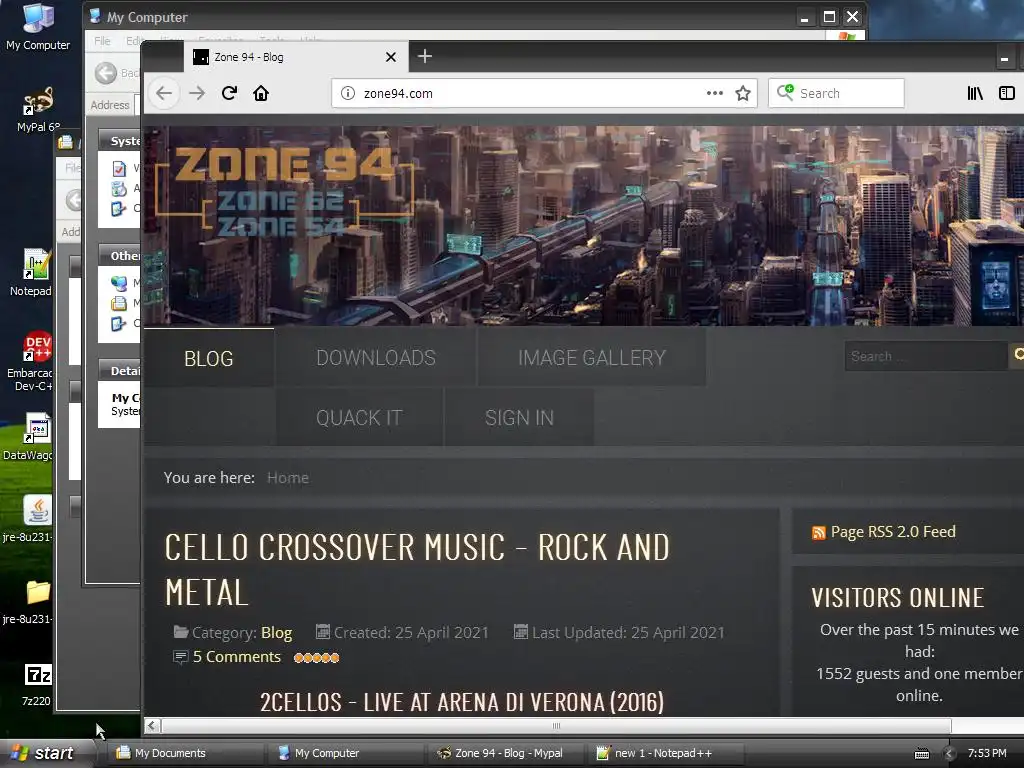Open the BLOG navigation item
The height and width of the screenshot is (768, 1024).
(208, 358)
